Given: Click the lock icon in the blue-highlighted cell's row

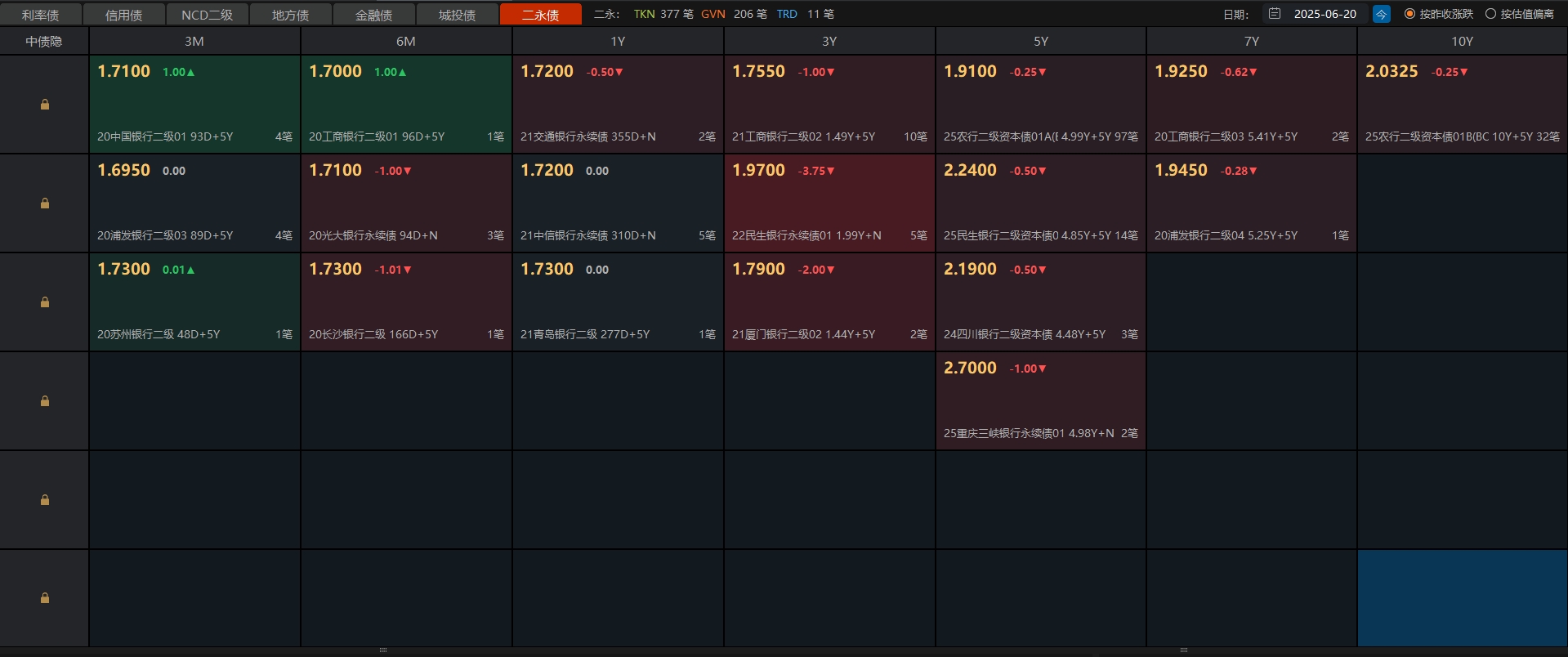Looking at the screenshot, I should (45, 598).
